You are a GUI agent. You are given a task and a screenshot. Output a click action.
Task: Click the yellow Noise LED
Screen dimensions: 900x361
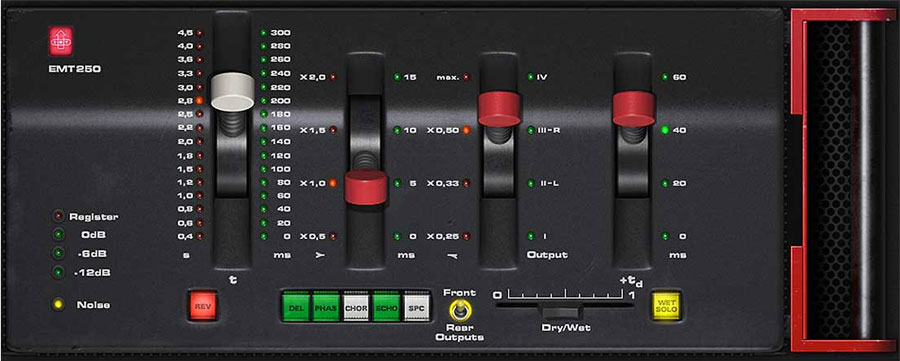coord(58,305)
